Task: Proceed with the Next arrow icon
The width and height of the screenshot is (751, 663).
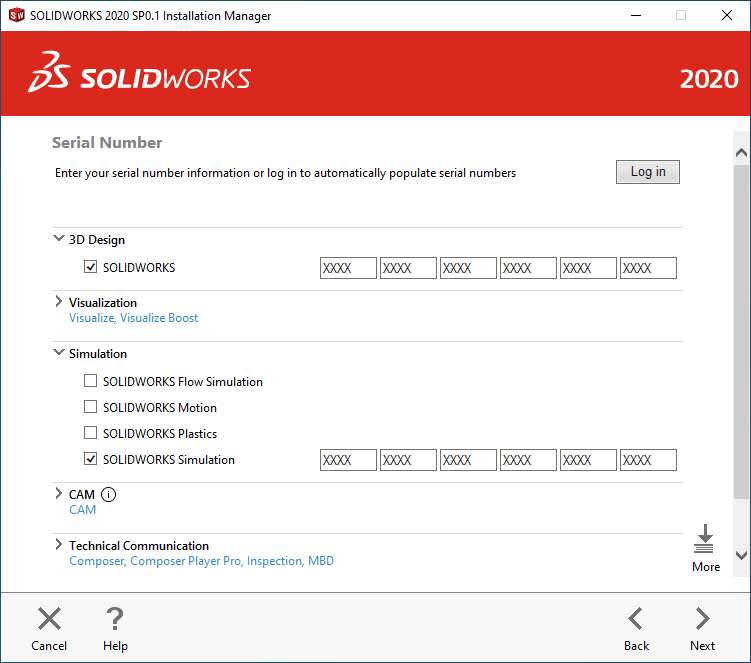Action: (702, 619)
